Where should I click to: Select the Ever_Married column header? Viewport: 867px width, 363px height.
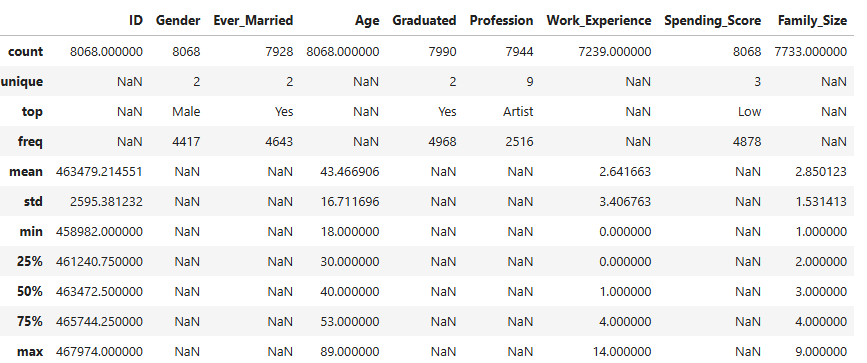point(253,21)
